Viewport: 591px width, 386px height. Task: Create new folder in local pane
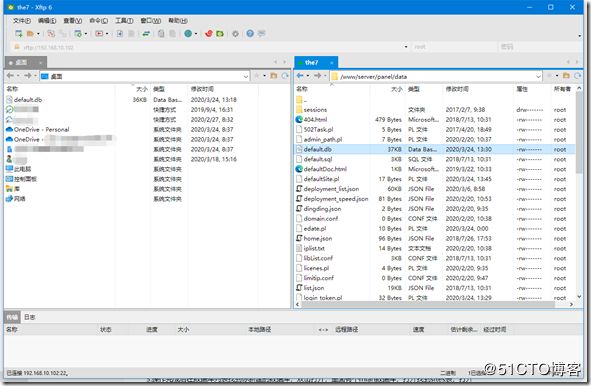(x=274, y=76)
